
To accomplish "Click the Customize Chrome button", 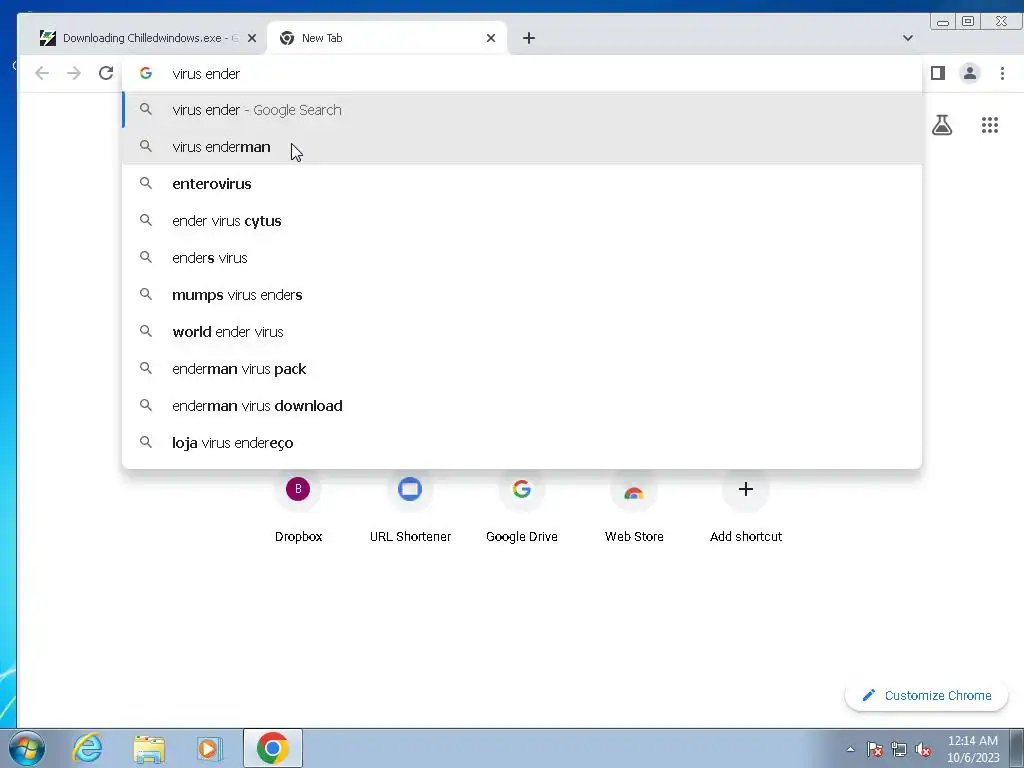I will [926, 696].
